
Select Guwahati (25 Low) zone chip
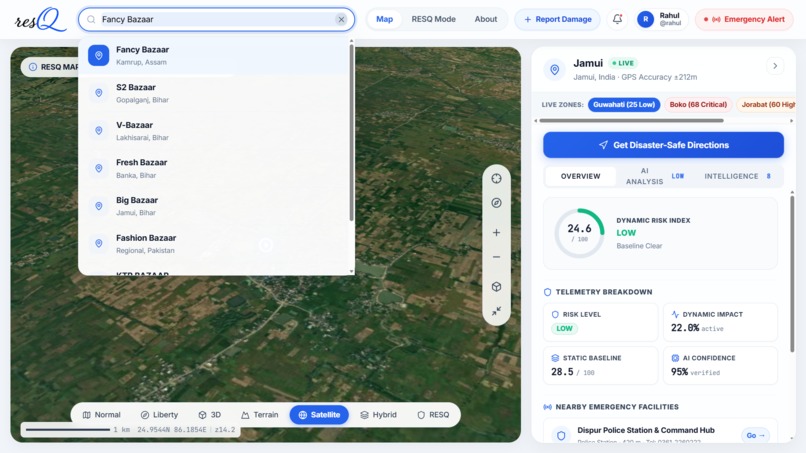click(624, 104)
